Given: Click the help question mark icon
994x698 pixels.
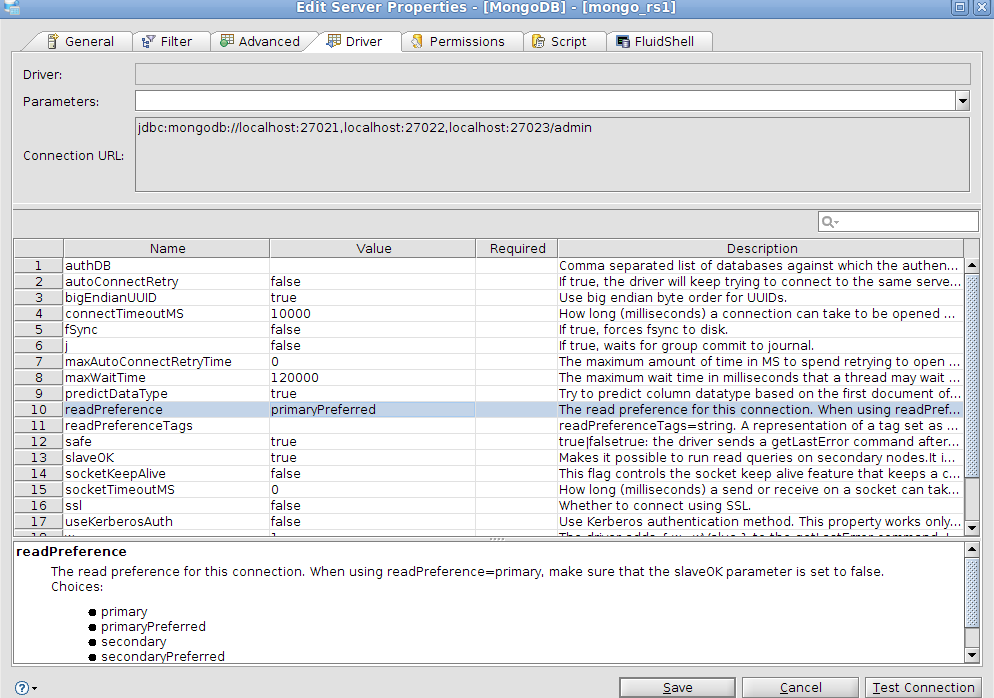Looking at the screenshot, I should pyautogui.click(x=22, y=688).
